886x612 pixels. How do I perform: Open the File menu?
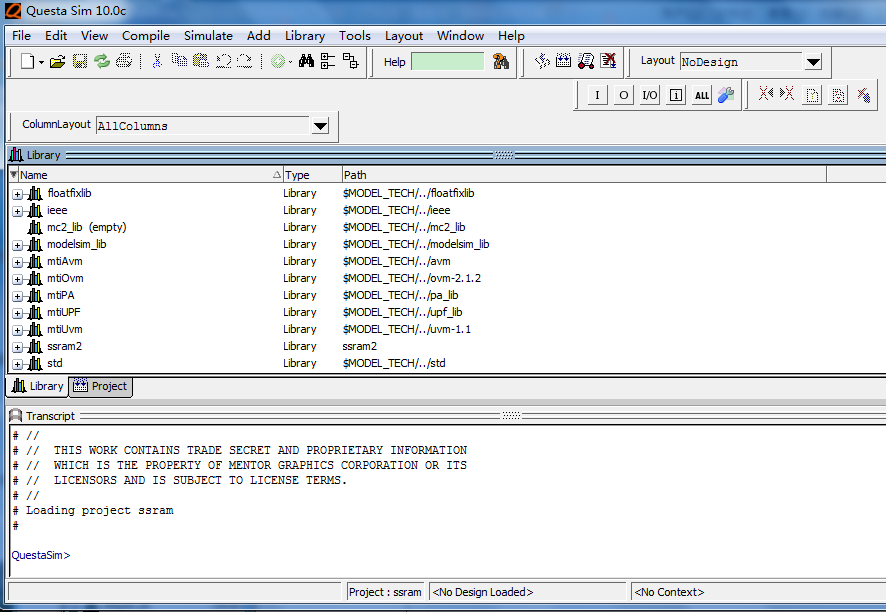tap(21, 36)
